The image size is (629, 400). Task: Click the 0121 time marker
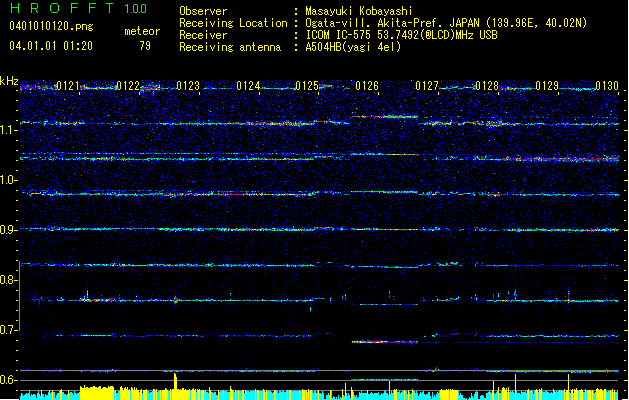(x=68, y=86)
